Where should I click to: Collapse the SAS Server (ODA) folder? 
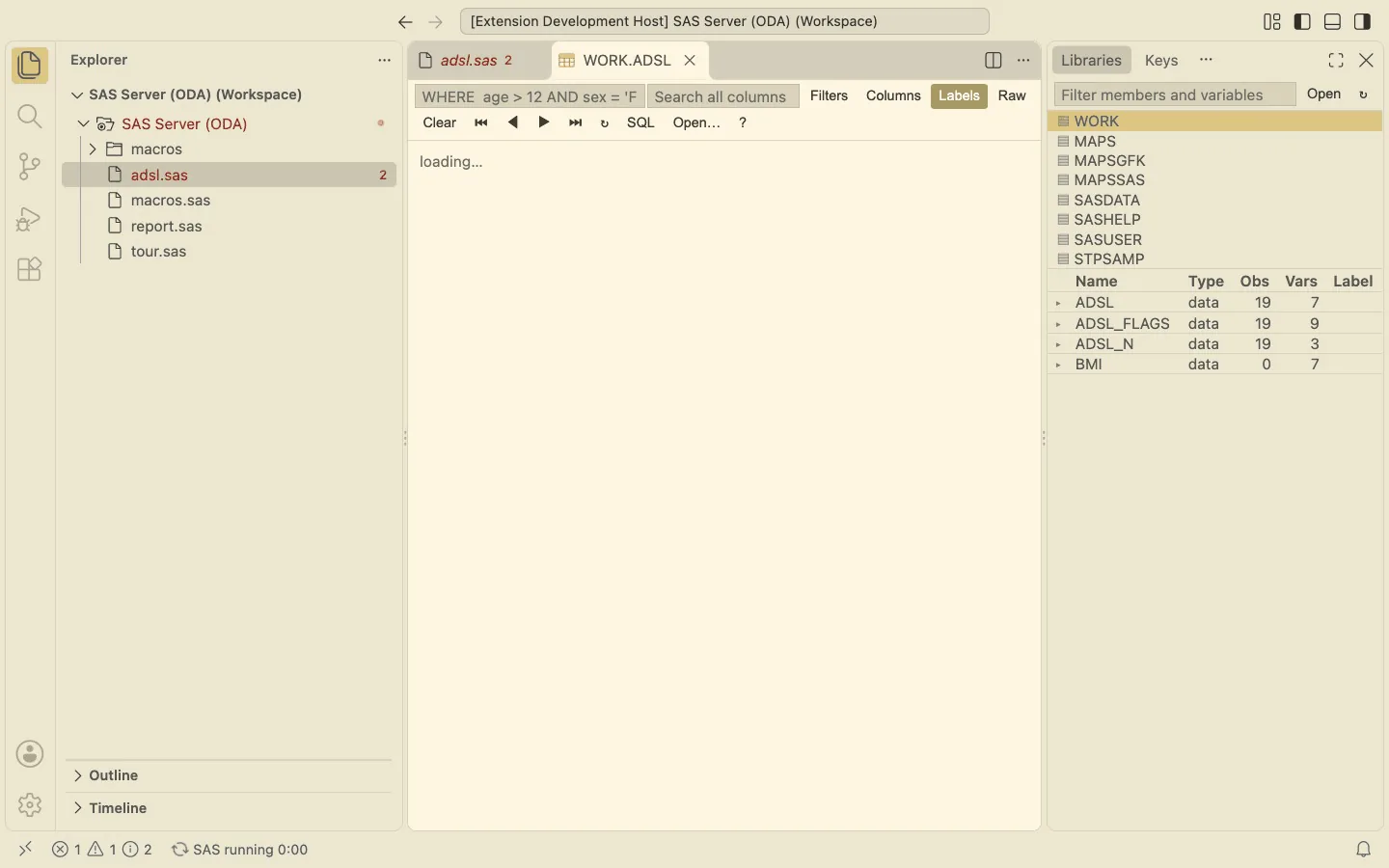(83, 123)
